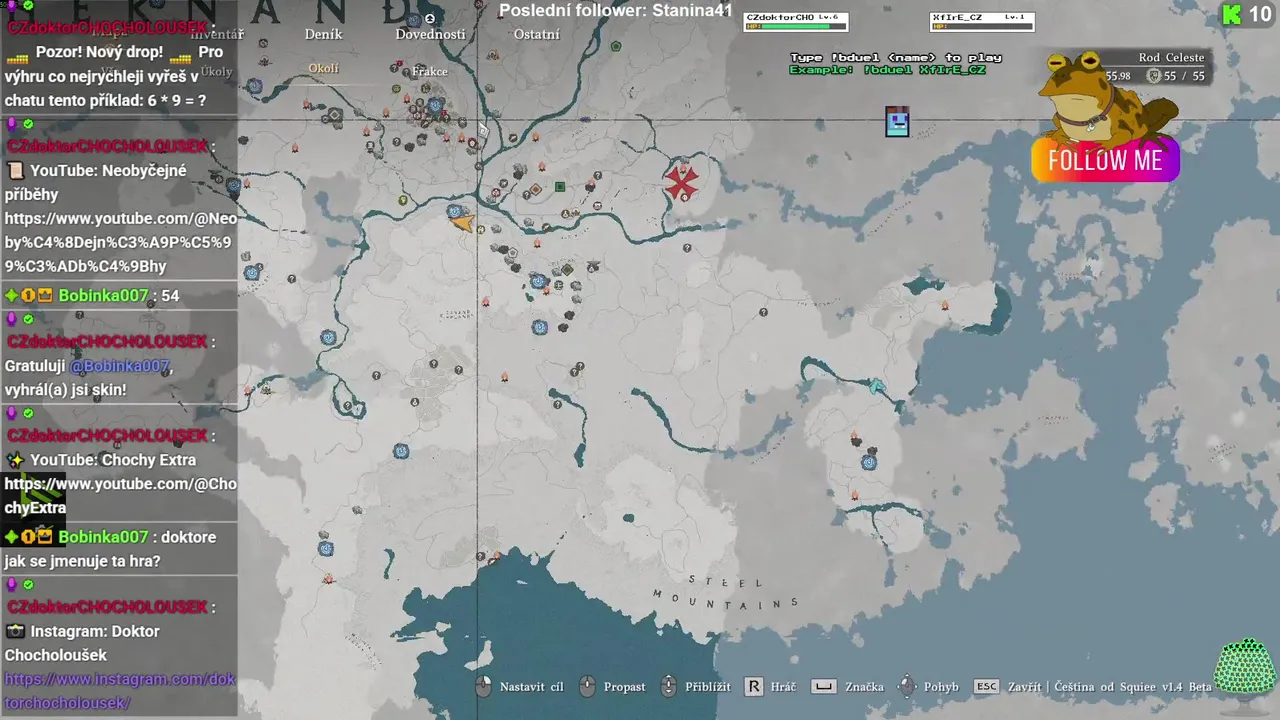Click the Kick logo in the top corner

tap(1231, 14)
